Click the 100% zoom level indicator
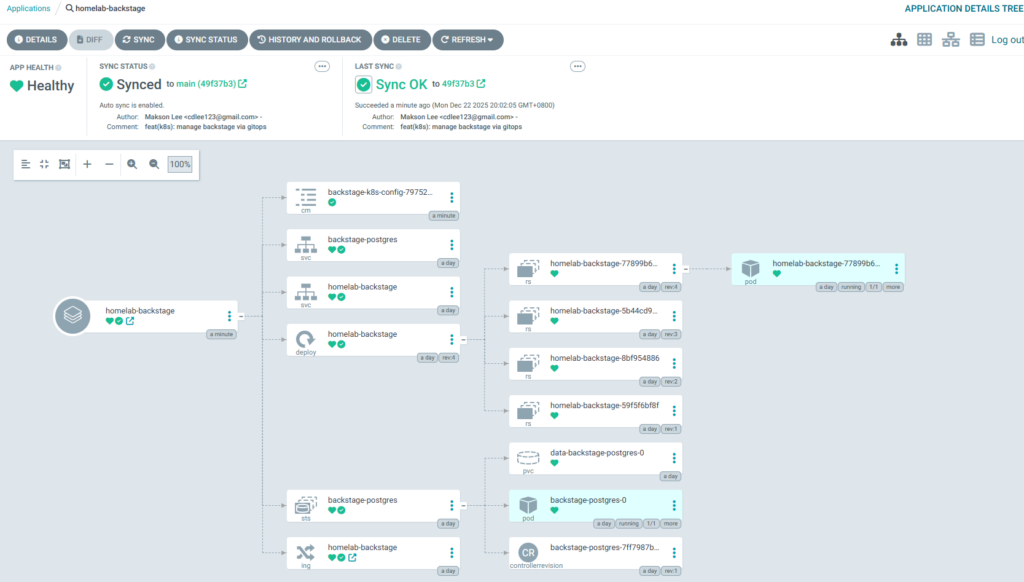 pos(180,164)
